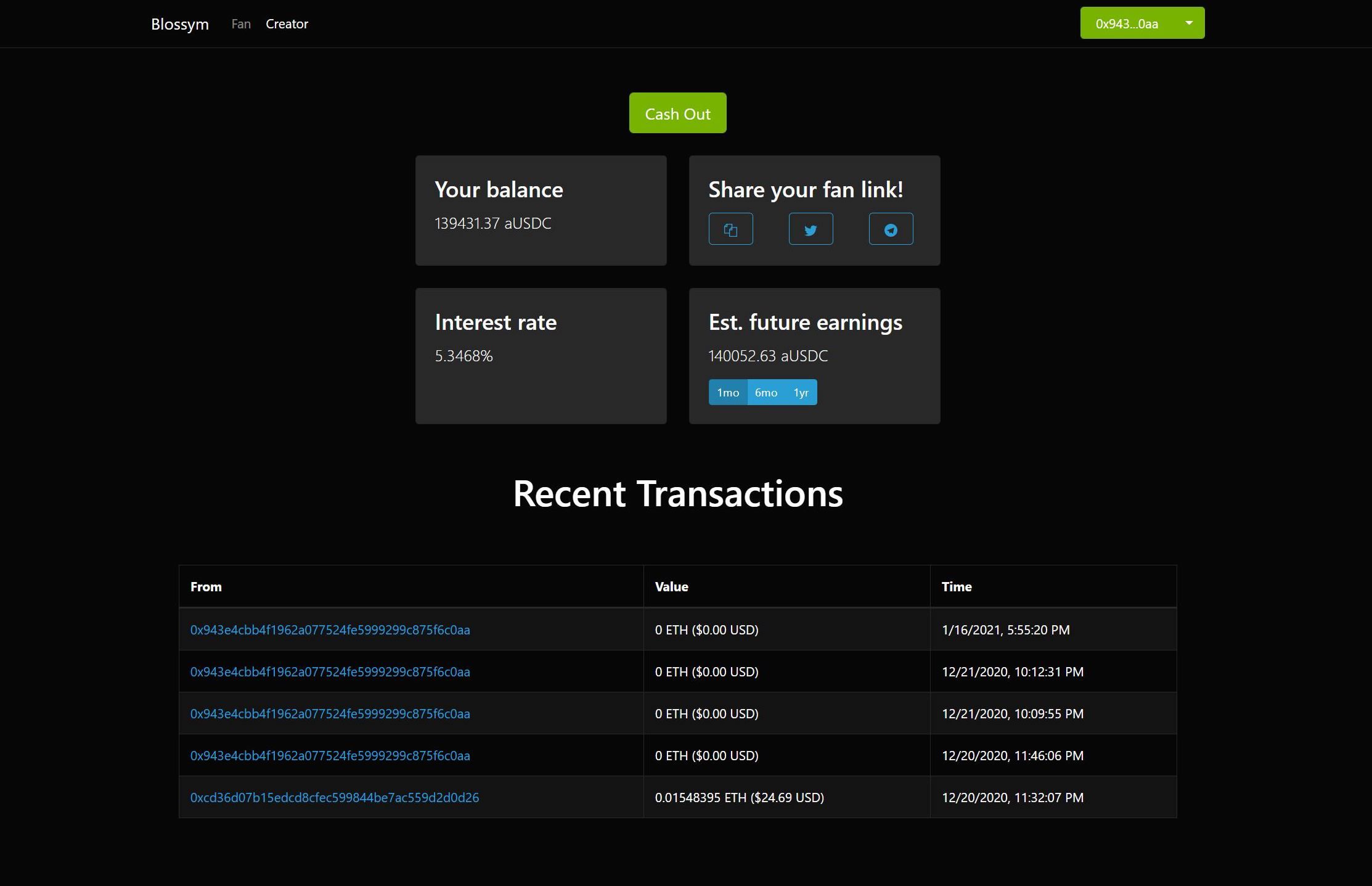Click the Est. future earnings title
This screenshot has width=1372, height=886.
click(805, 322)
